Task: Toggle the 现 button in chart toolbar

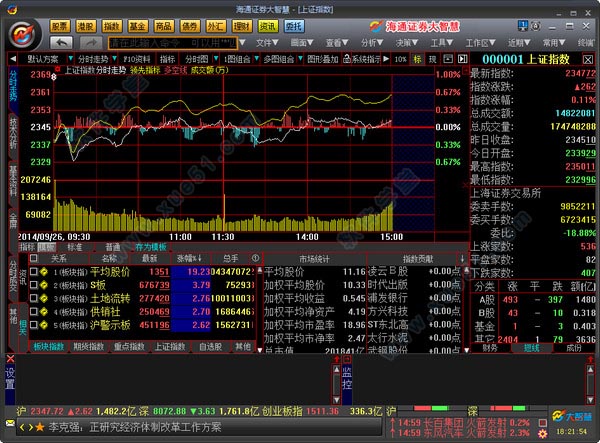Action: (x=432, y=59)
